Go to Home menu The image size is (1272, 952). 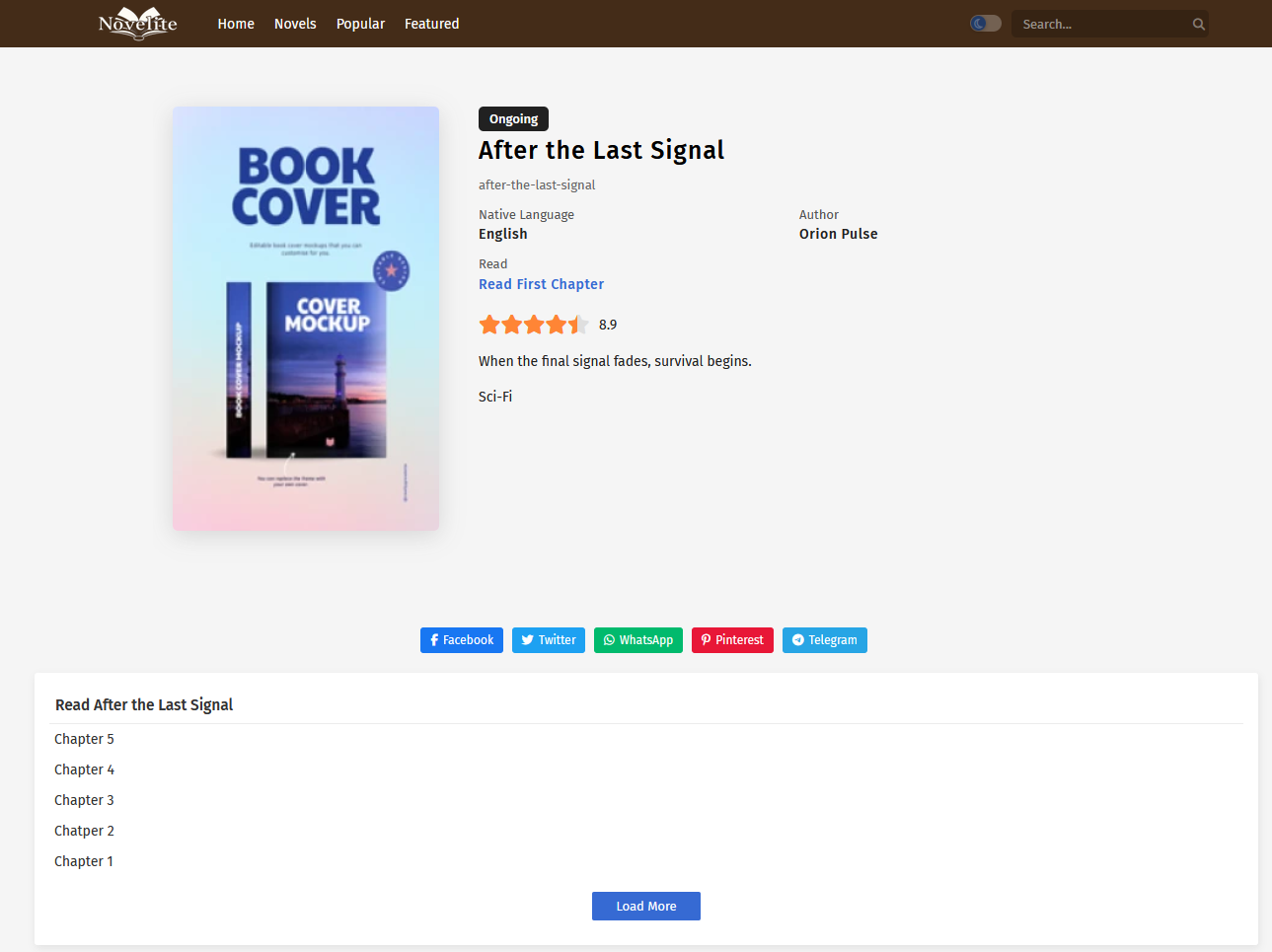click(236, 24)
